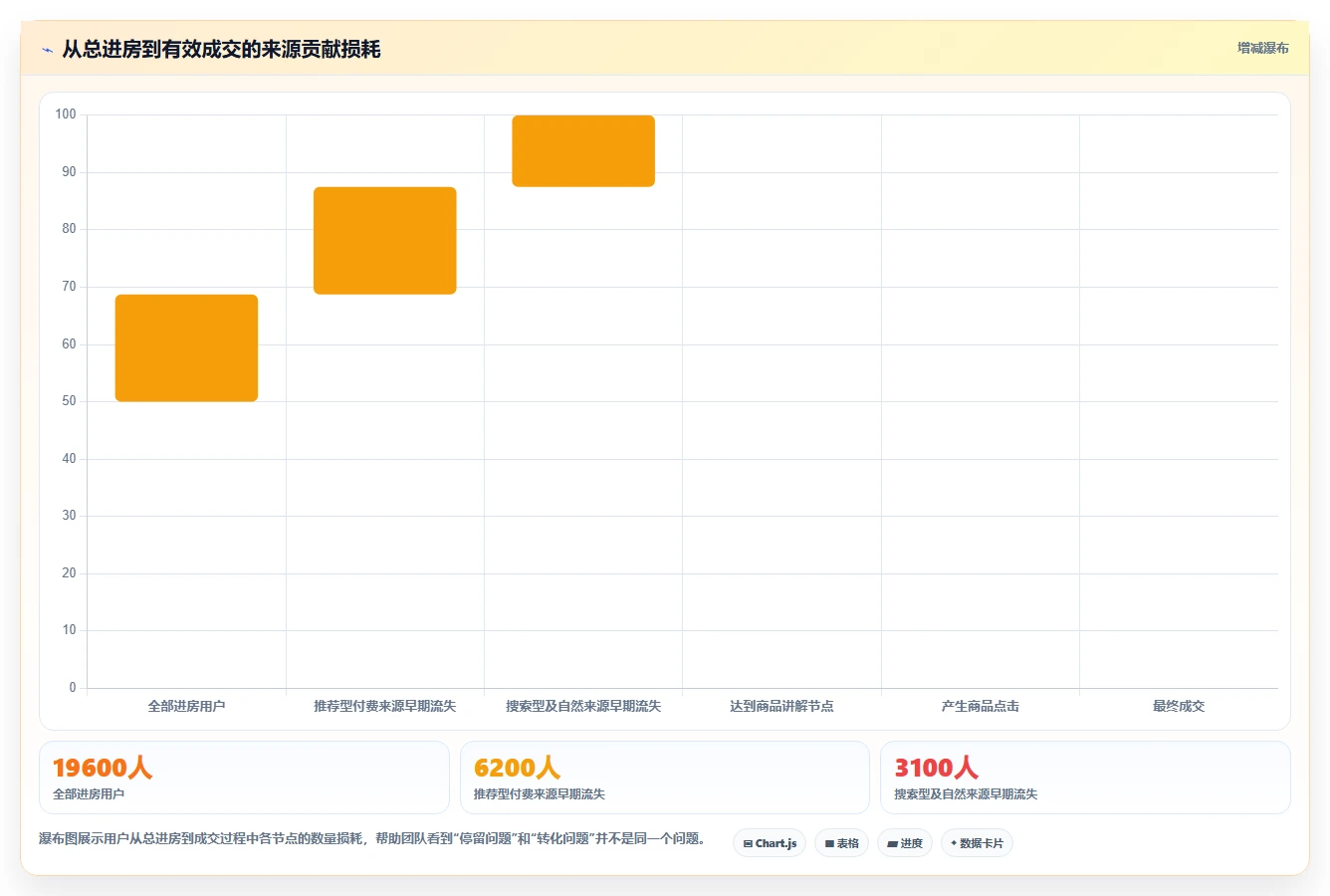Click the 搜索型及自然来源早期流失 x-axis label
Viewport: 1330px width, 896px height.
tap(583, 706)
